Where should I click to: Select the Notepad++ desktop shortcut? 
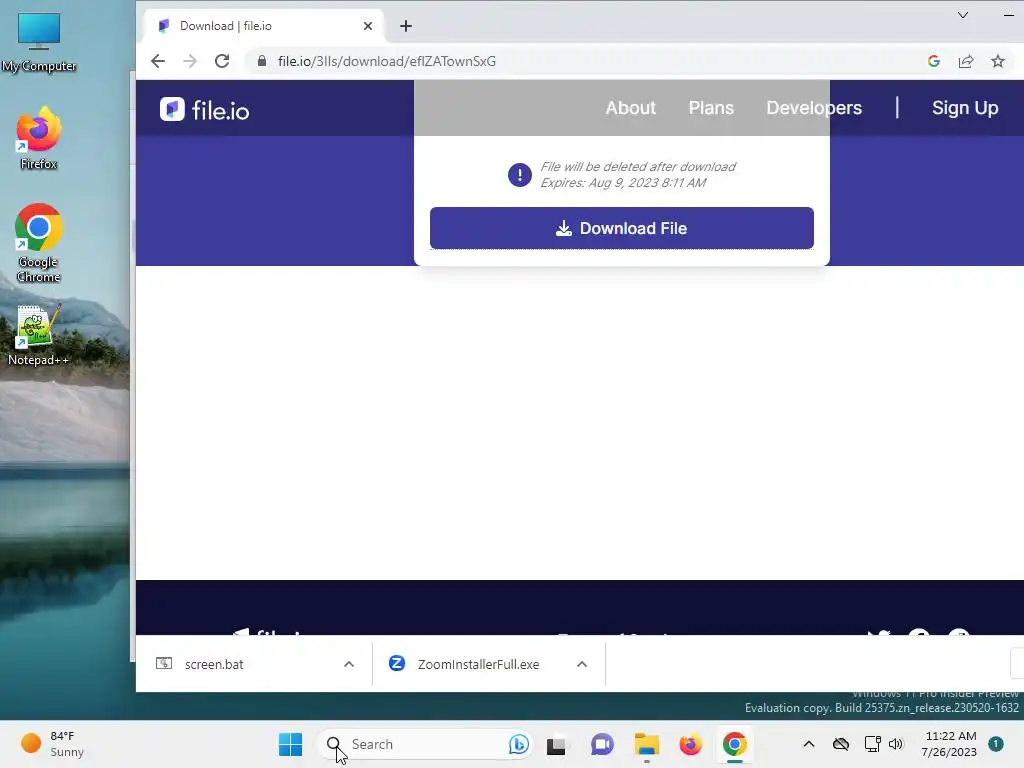[39, 335]
